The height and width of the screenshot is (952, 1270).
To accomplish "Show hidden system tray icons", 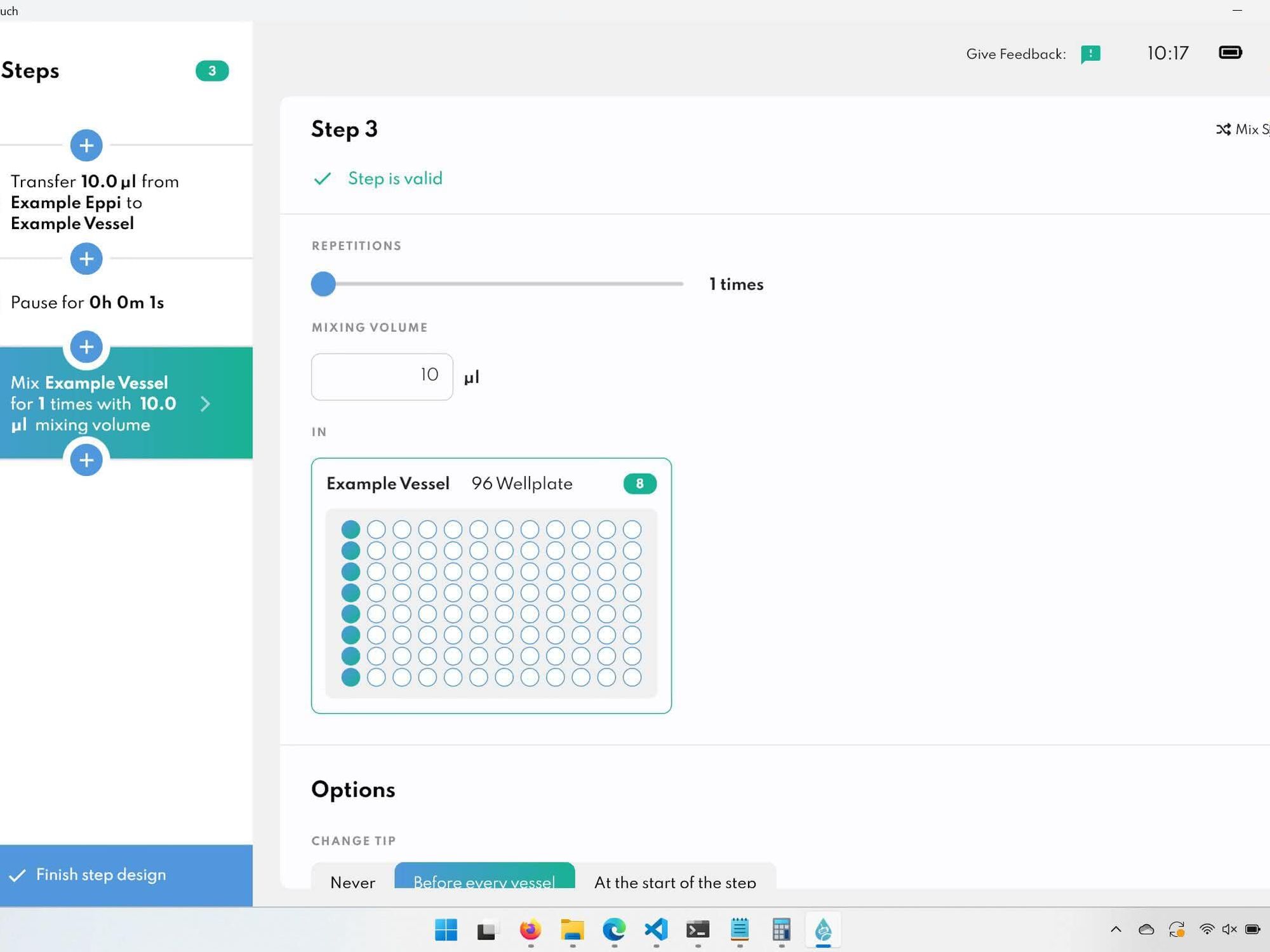I will coord(1116,930).
